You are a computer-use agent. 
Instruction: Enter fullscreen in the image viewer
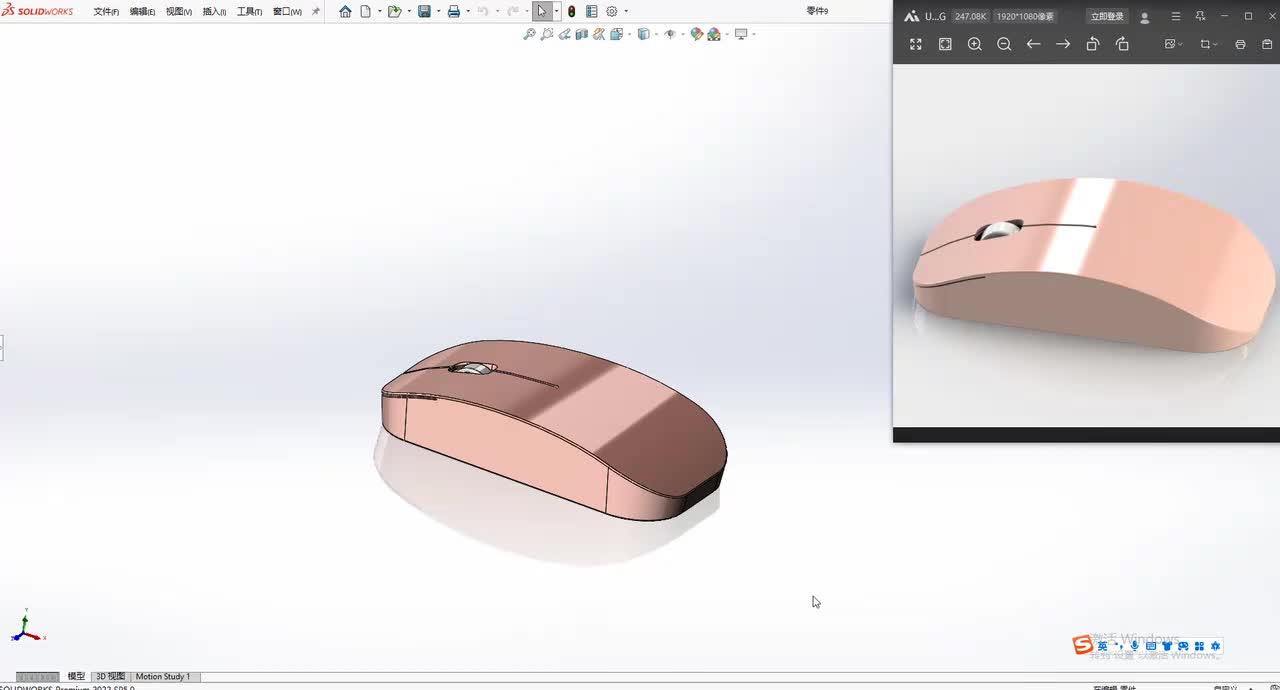tap(915, 44)
